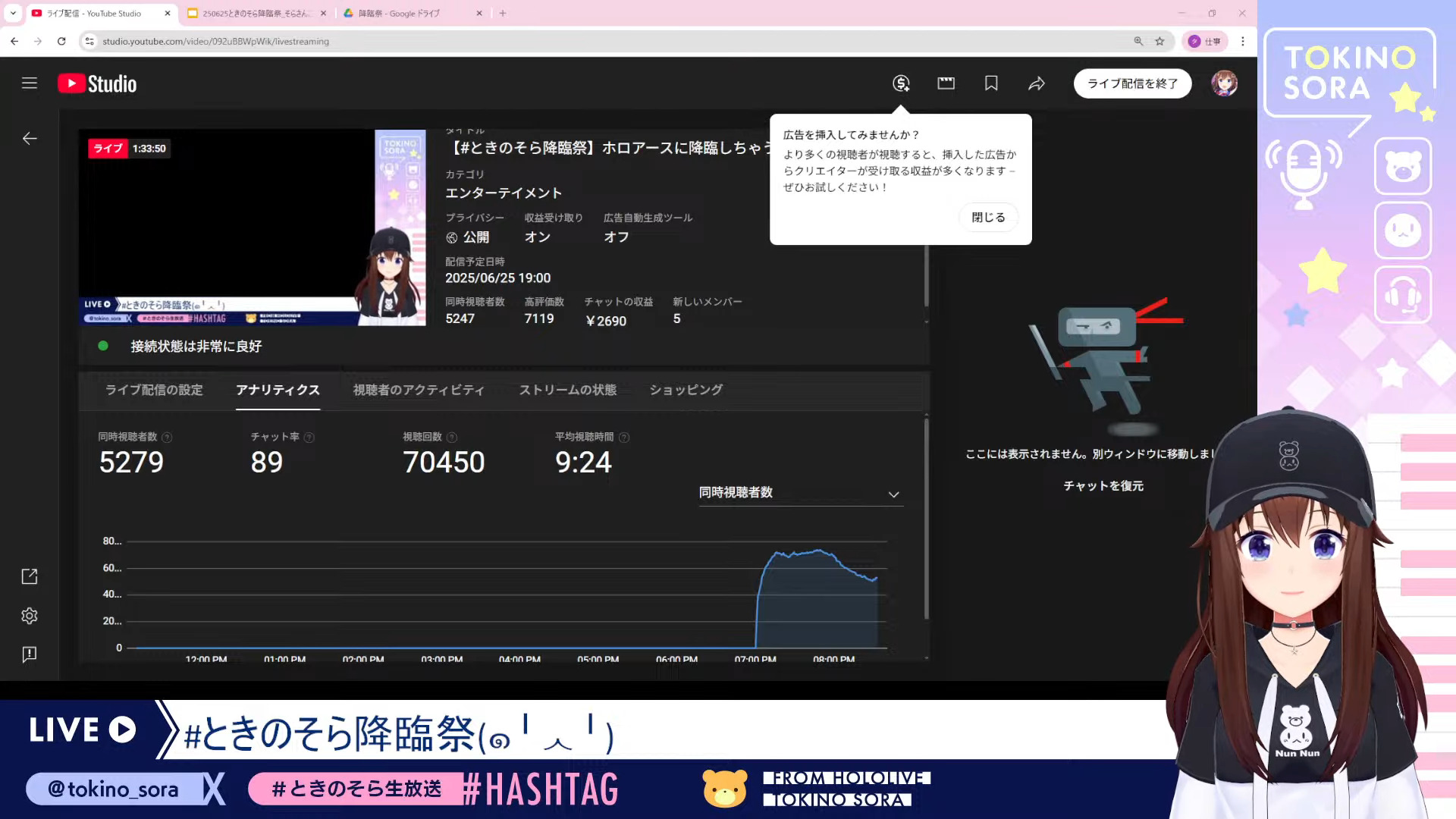Image resolution: width=1456 pixels, height=819 pixels.
Task: Click the help icon next to 同時視聴者数
Action: pyautogui.click(x=167, y=438)
